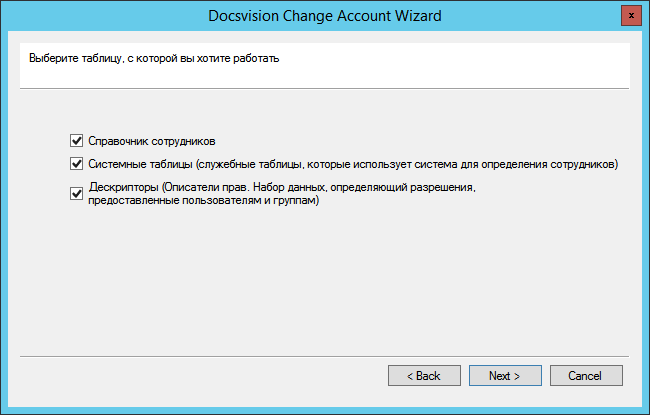This screenshot has height=415, width=650.
Task: Click the "предоставленные пользователям и группам" text line
Action: [x=203, y=200]
